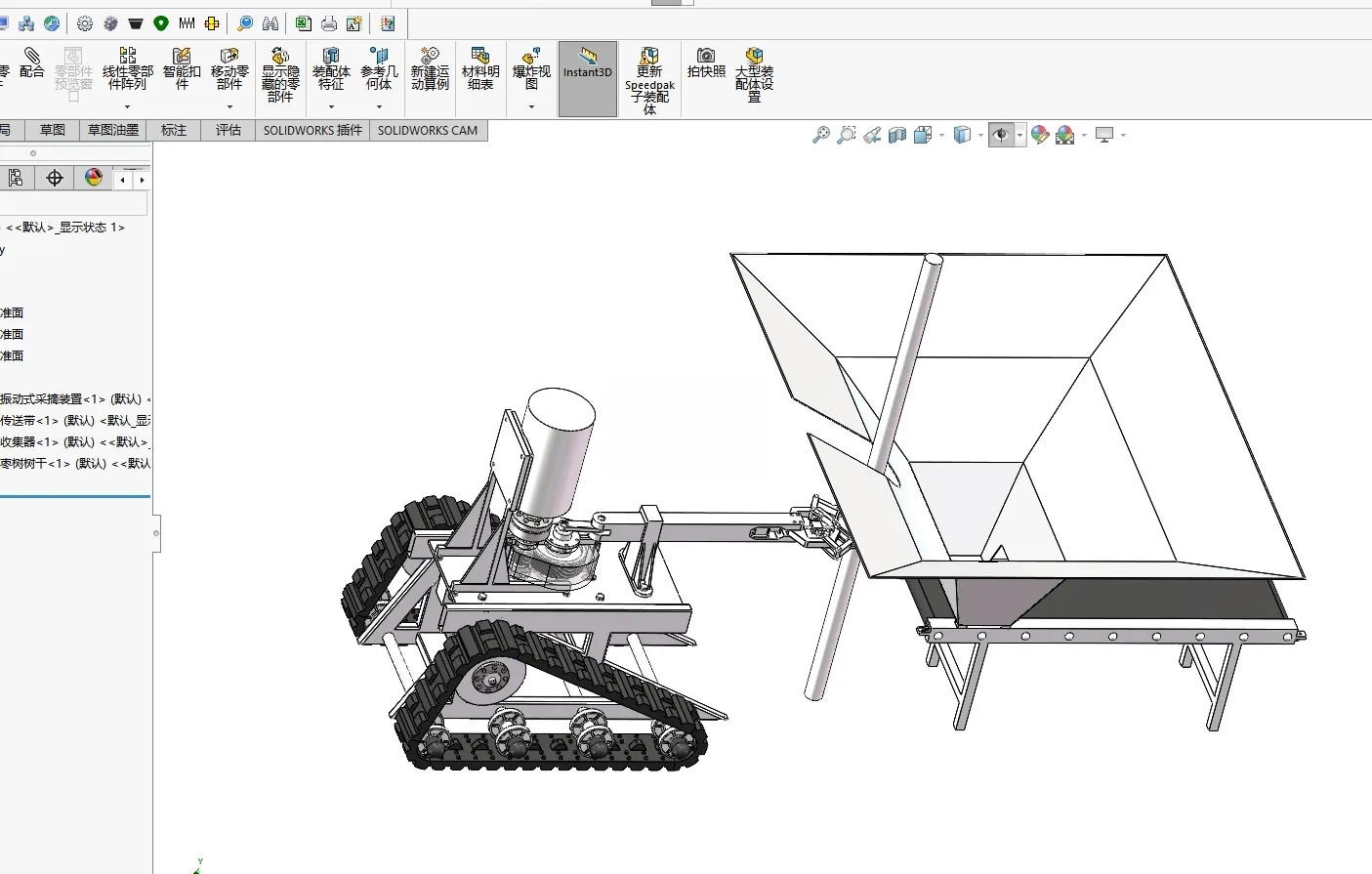
Task: Toggle the Instant3D button
Action: (x=588, y=79)
